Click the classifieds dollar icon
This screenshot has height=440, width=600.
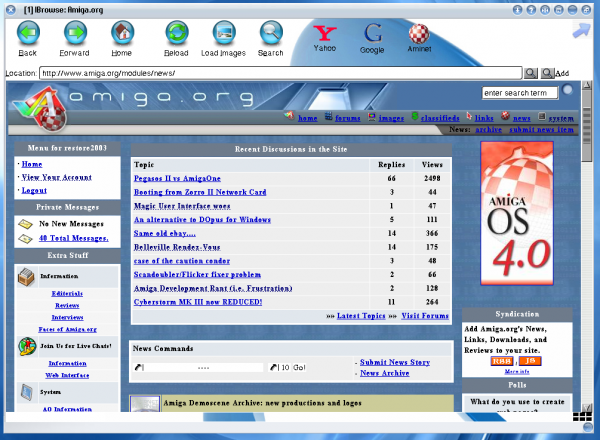click(x=415, y=116)
